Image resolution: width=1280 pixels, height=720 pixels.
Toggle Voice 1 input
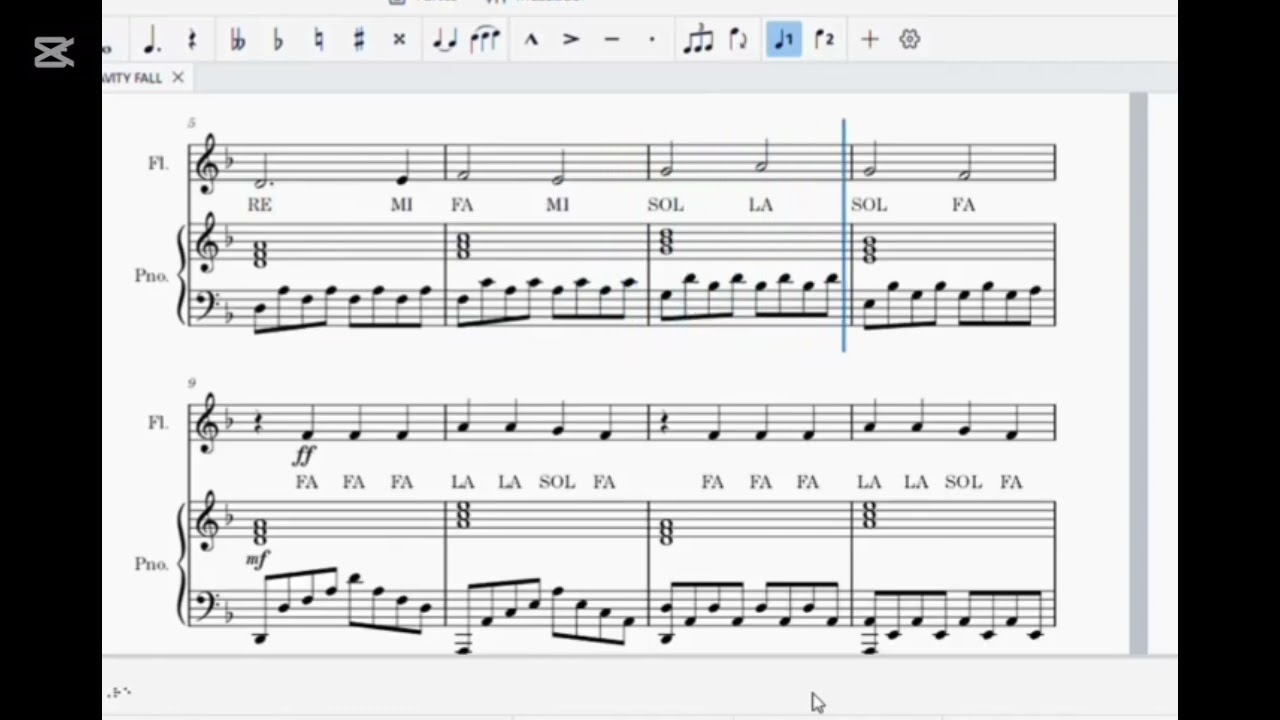click(784, 40)
